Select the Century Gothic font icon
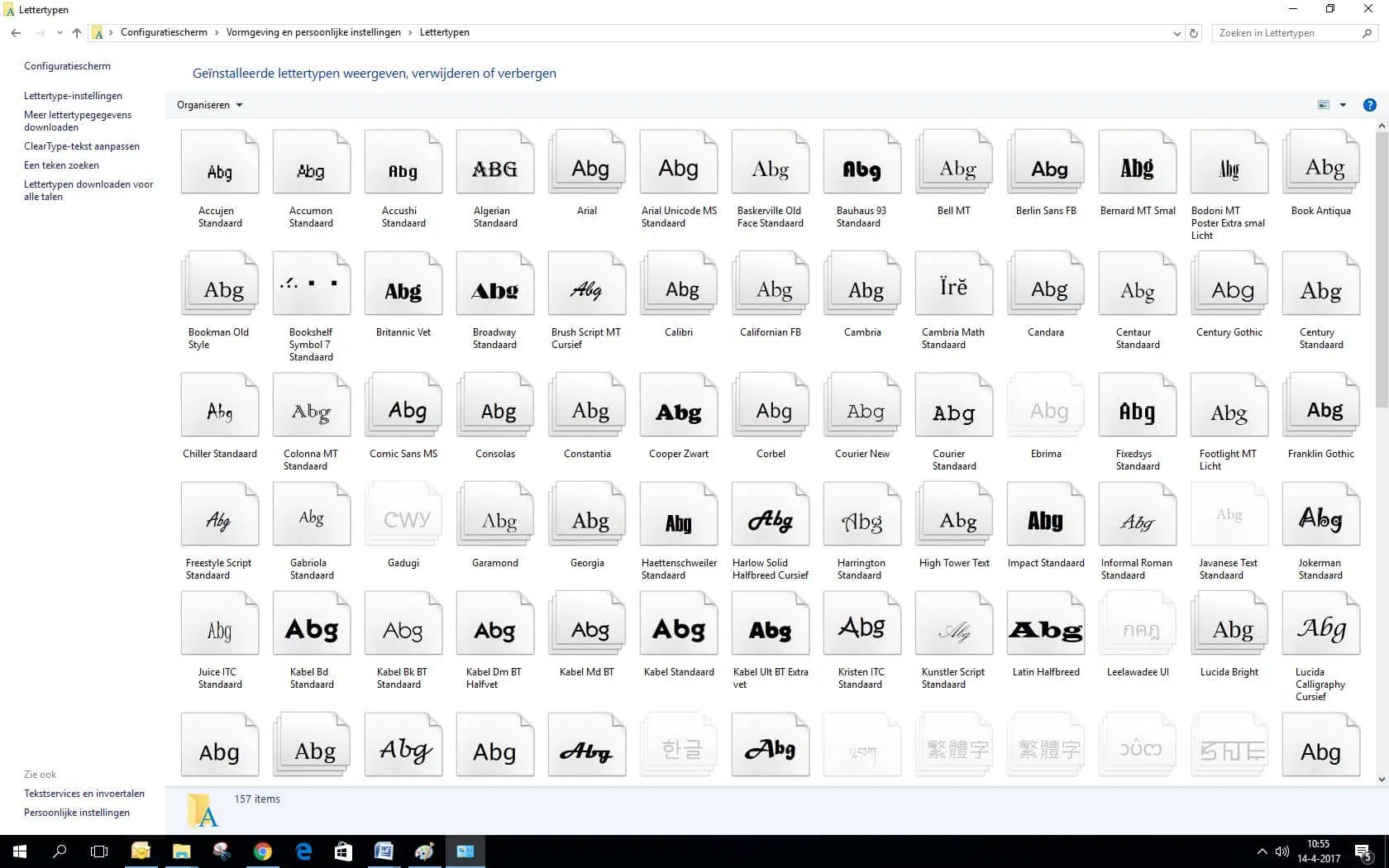The height and width of the screenshot is (868, 1389). point(1229,284)
